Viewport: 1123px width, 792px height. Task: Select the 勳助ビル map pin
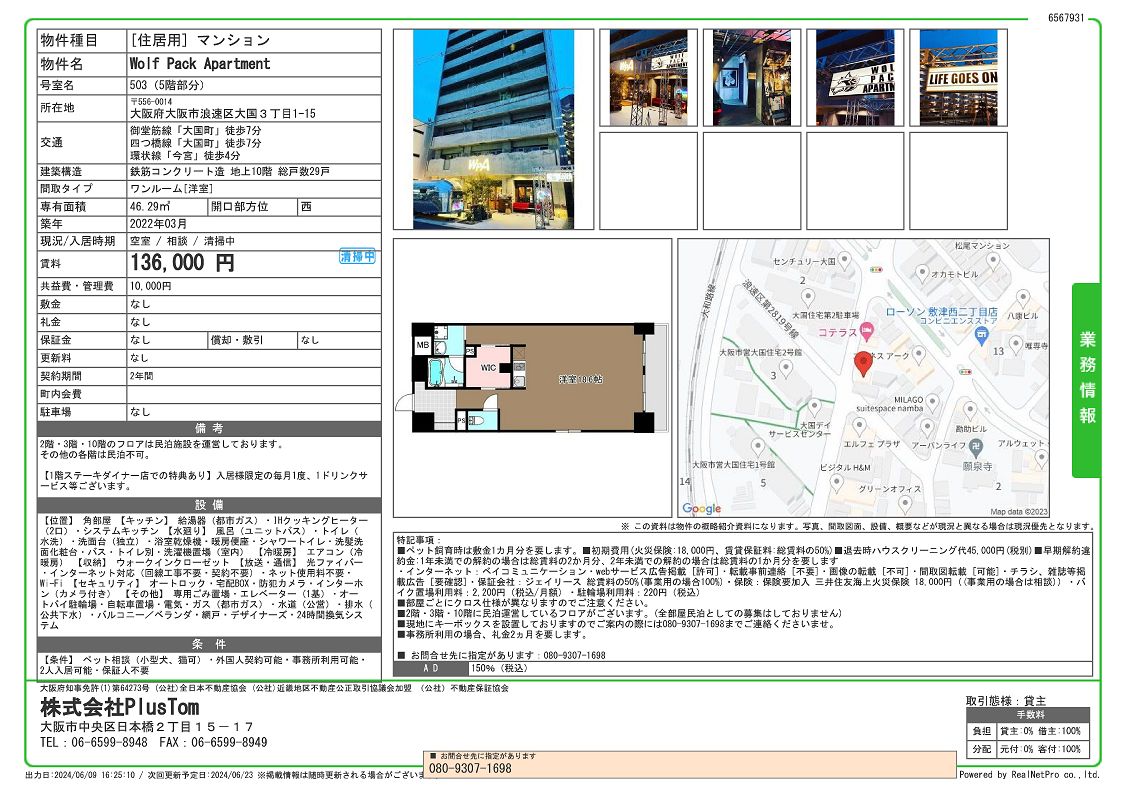[970, 410]
